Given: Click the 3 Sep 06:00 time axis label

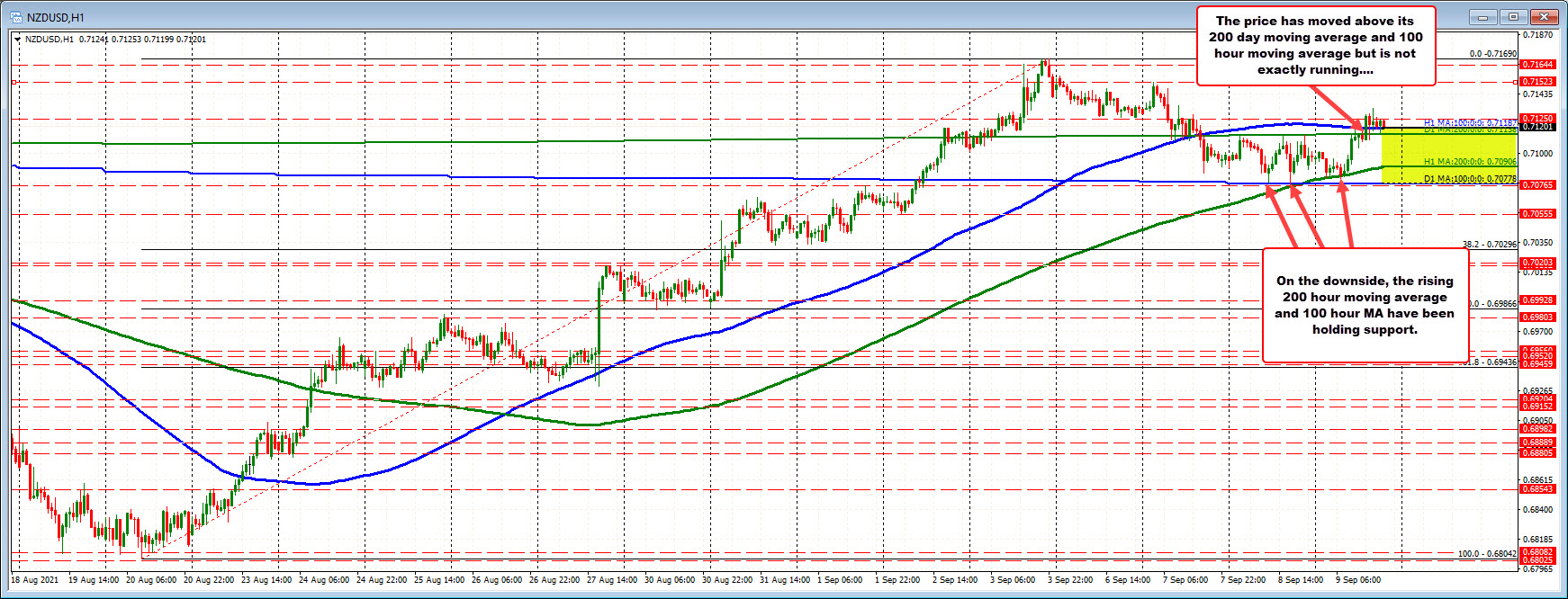Looking at the screenshot, I should point(1013,580).
